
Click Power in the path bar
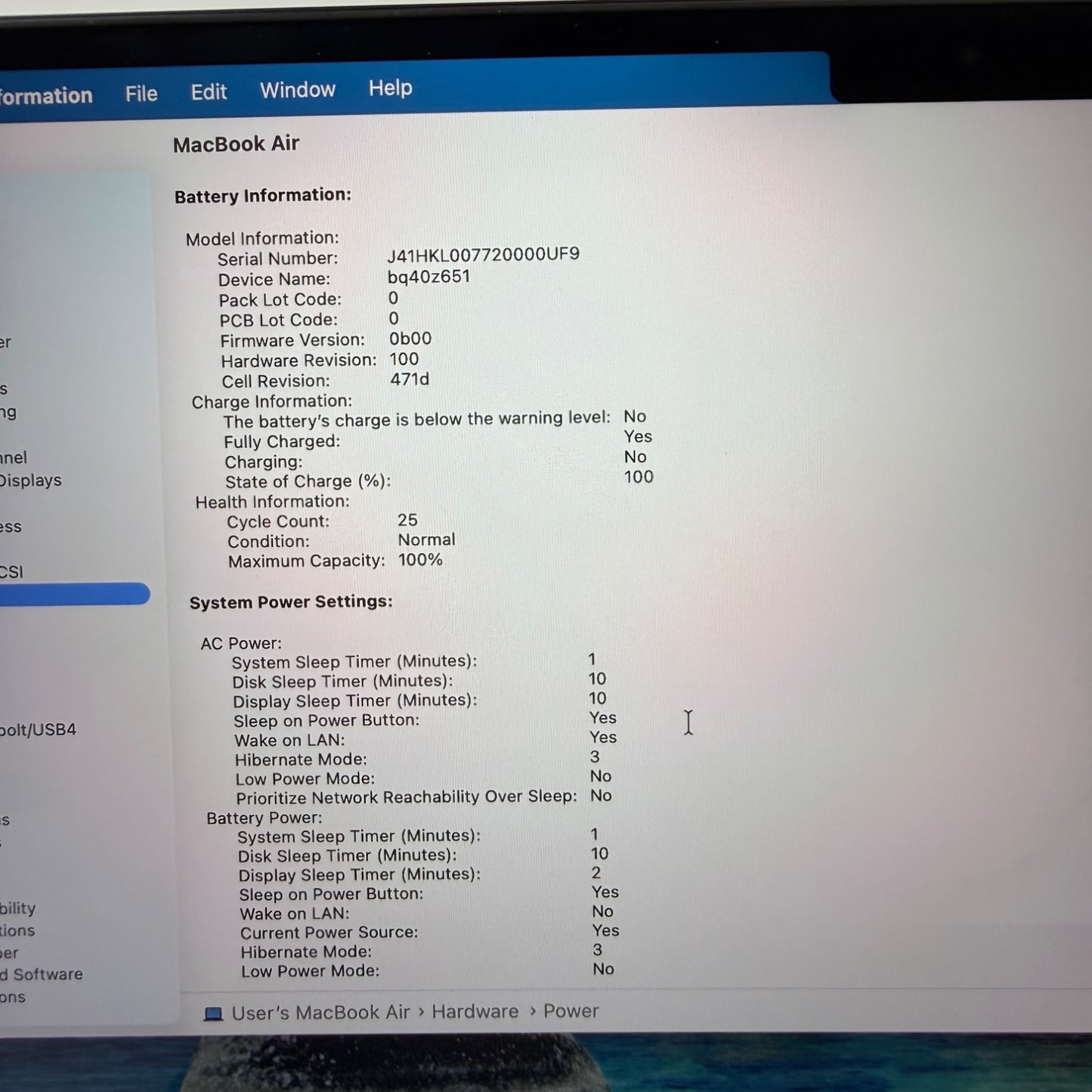pyautogui.click(x=571, y=1011)
